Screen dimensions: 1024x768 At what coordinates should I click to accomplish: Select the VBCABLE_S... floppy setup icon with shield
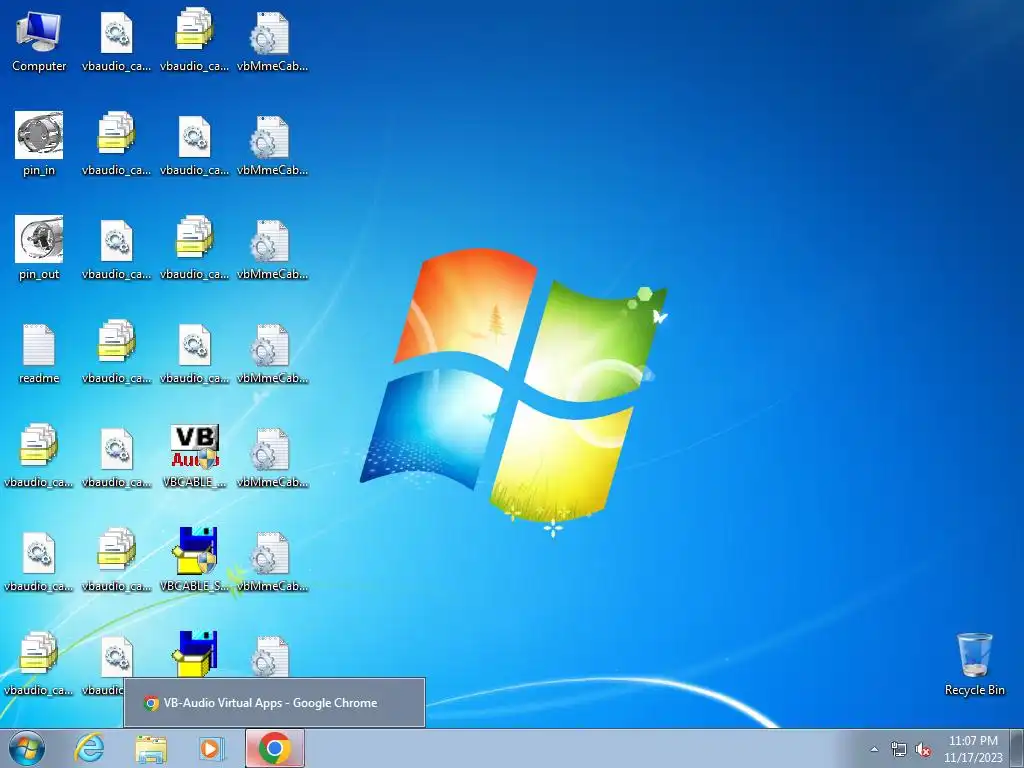[195, 561]
